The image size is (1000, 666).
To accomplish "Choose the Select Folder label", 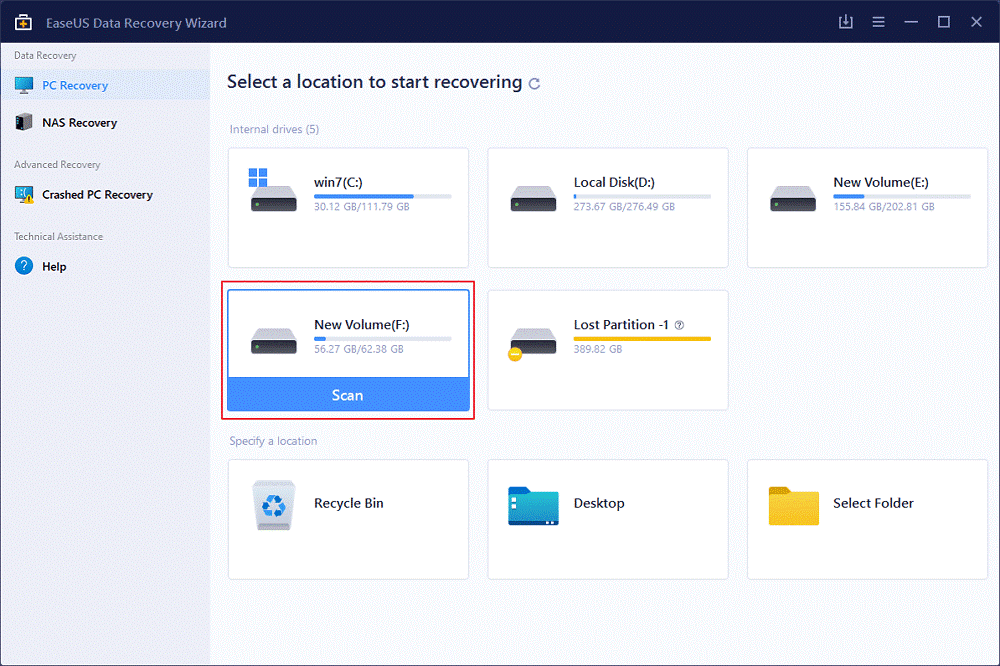I will tap(873, 503).
